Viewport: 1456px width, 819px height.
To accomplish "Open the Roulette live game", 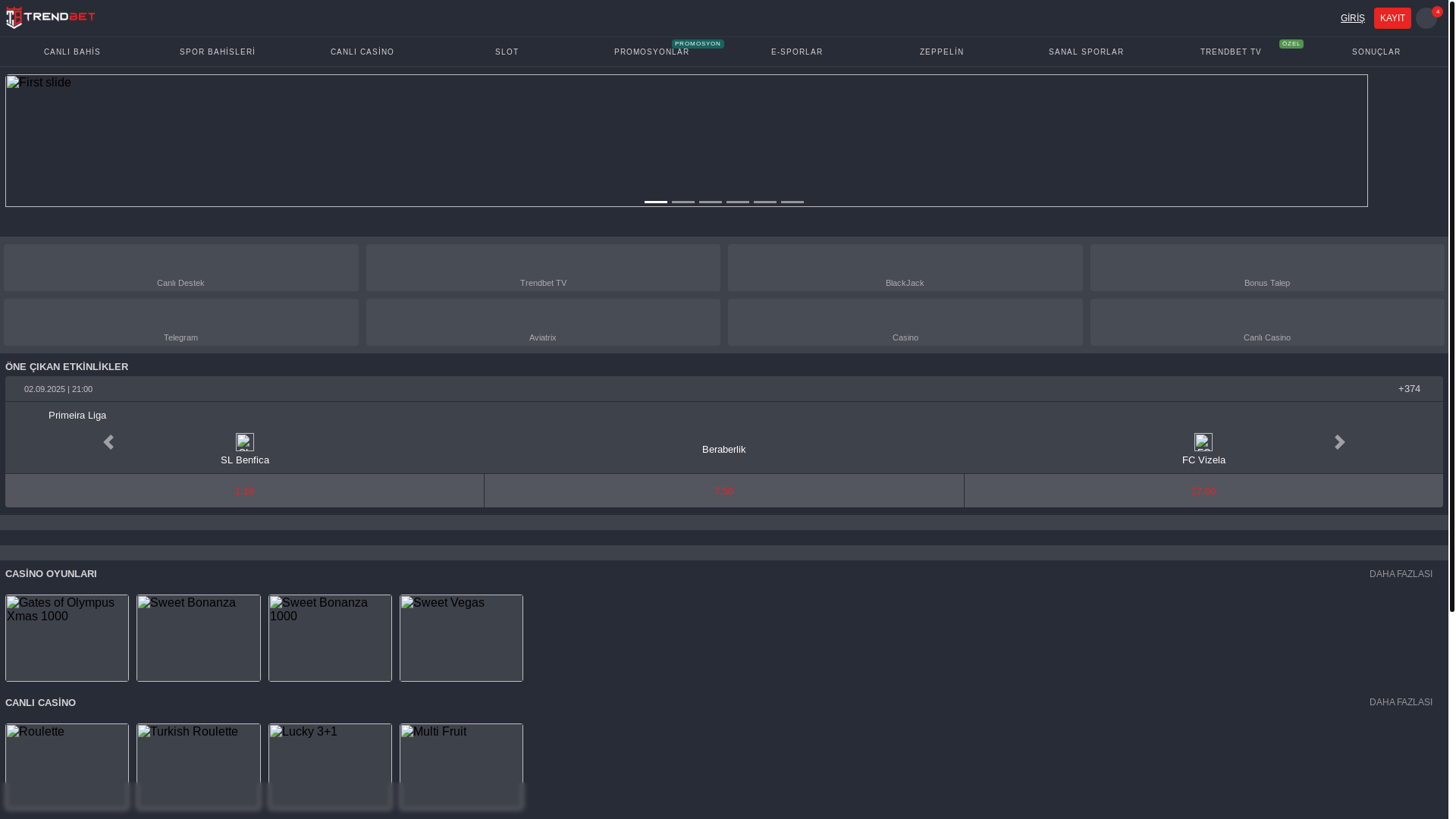I will [x=67, y=767].
